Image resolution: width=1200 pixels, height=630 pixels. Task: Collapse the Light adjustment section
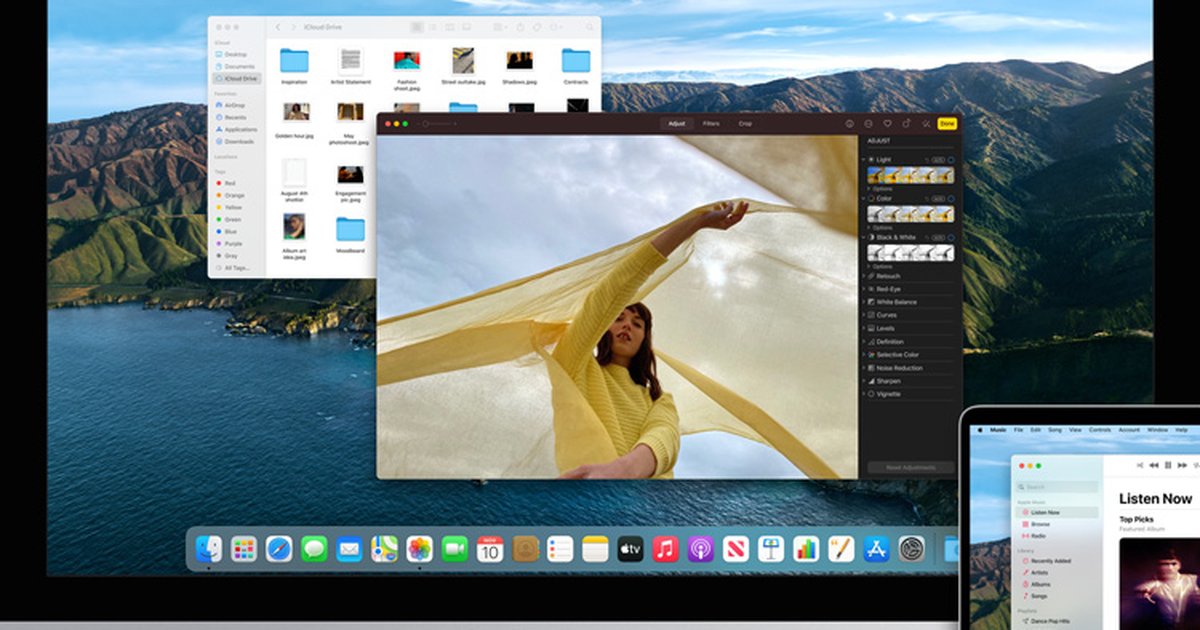coord(864,159)
